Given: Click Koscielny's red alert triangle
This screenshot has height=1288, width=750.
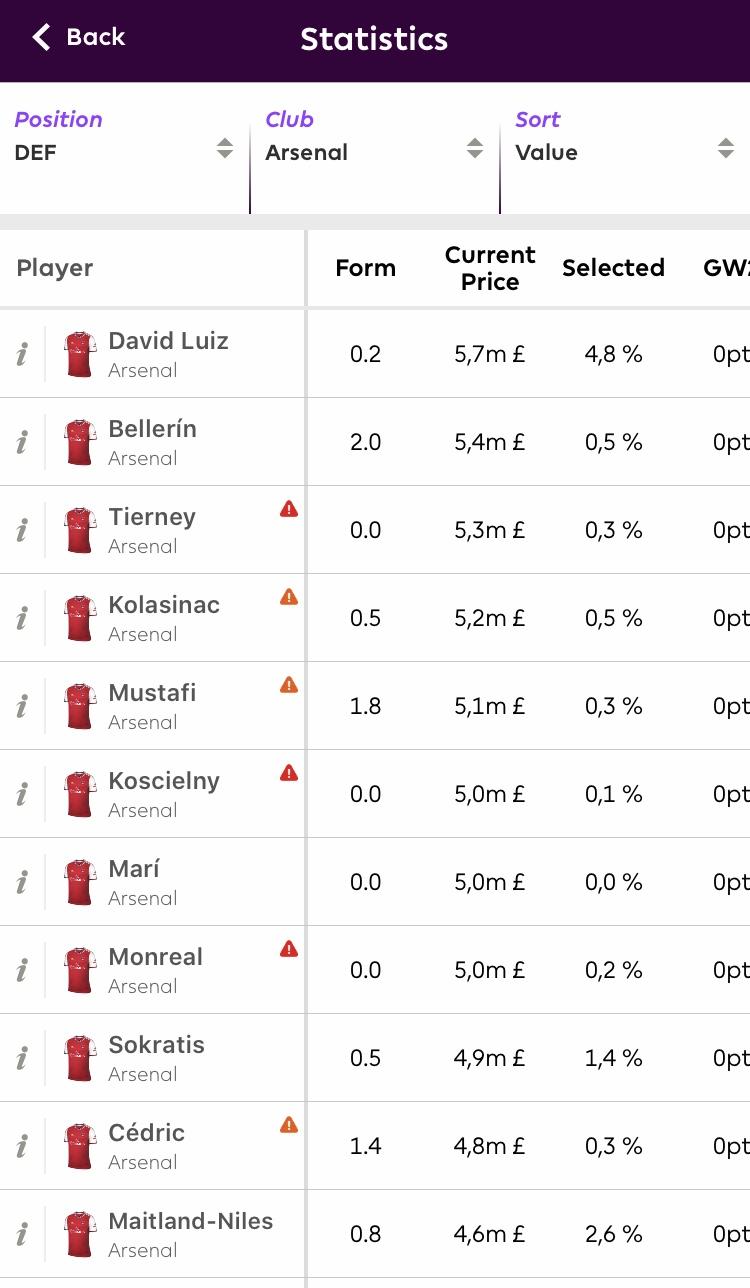Looking at the screenshot, I should (289, 773).
